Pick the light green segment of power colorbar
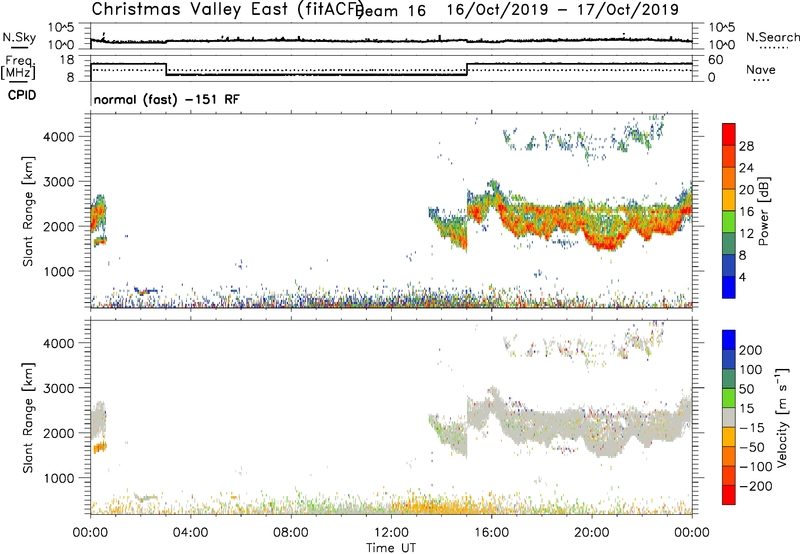 729,222
